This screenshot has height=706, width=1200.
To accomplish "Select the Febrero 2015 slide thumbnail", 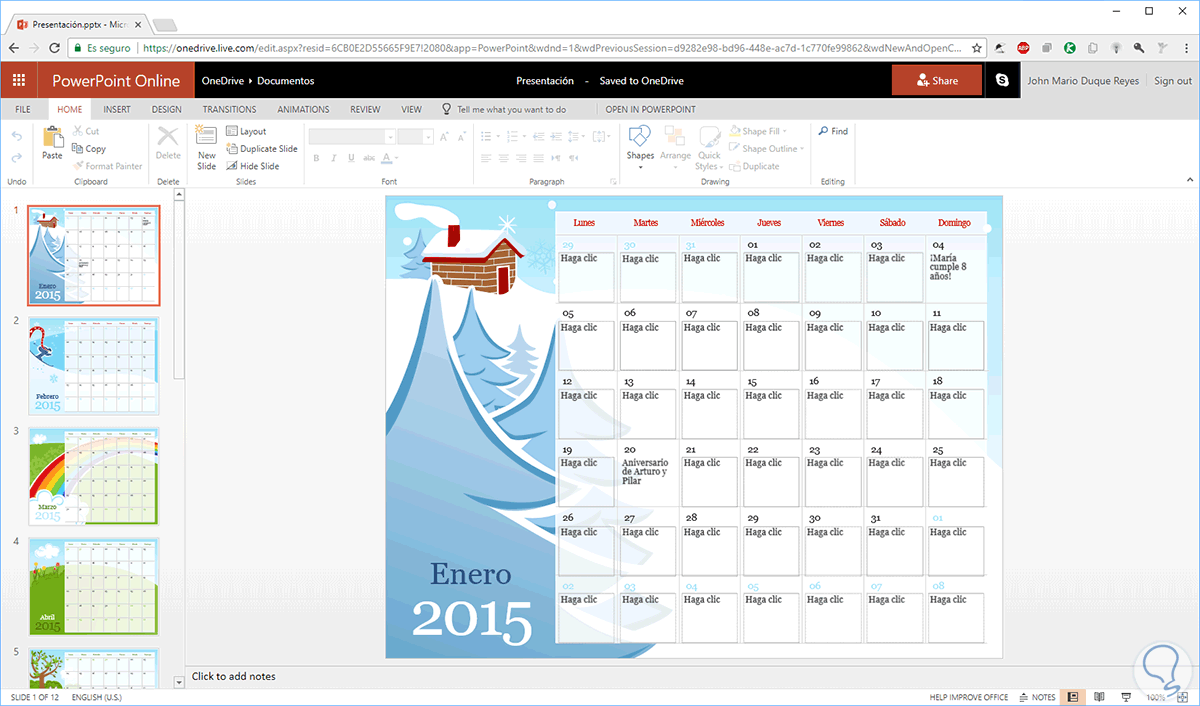I will [93, 366].
